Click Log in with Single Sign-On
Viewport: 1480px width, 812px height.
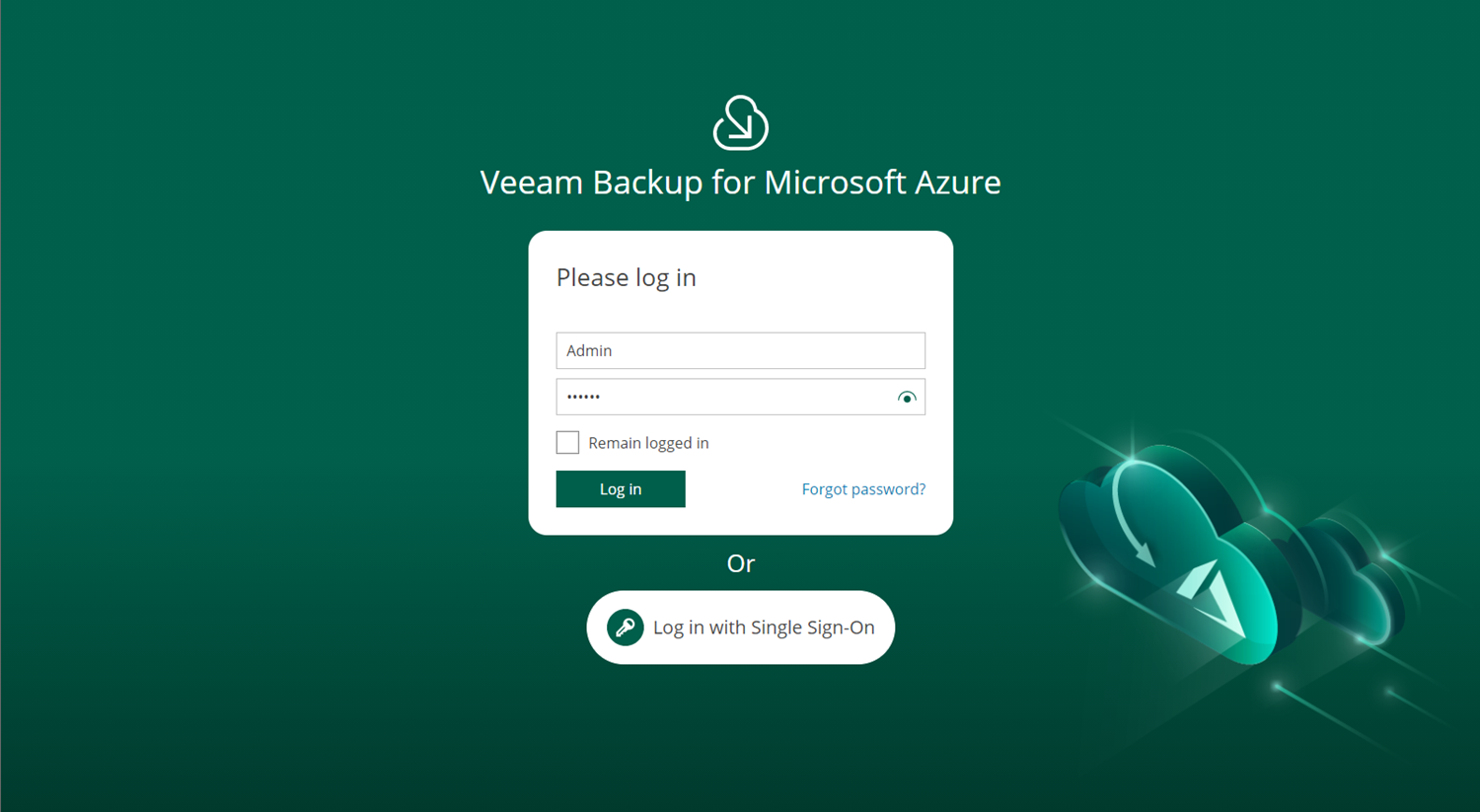tap(741, 627)
